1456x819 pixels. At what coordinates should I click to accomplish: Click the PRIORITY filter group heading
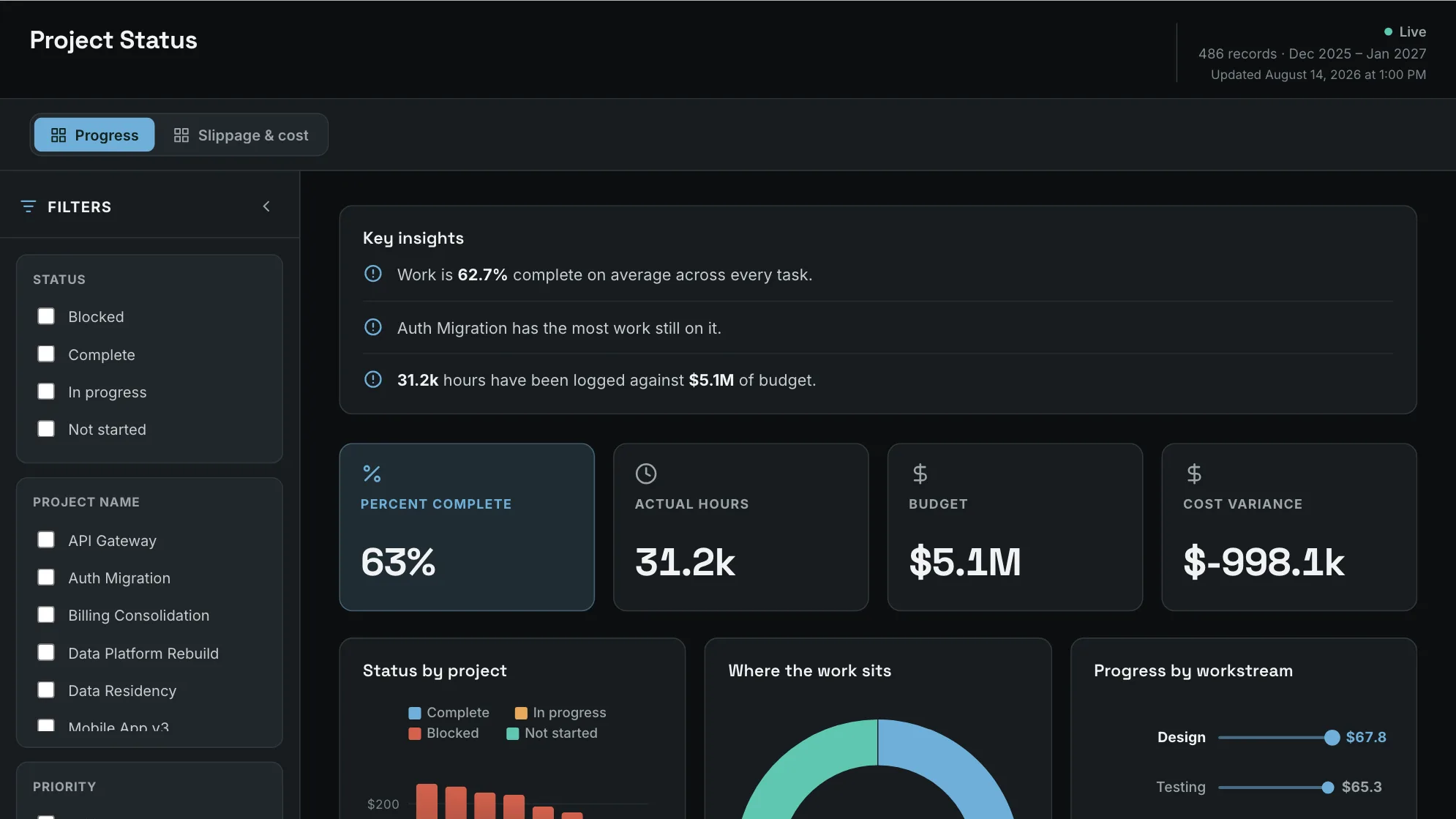pyautogui.click(x=64, y=787)
